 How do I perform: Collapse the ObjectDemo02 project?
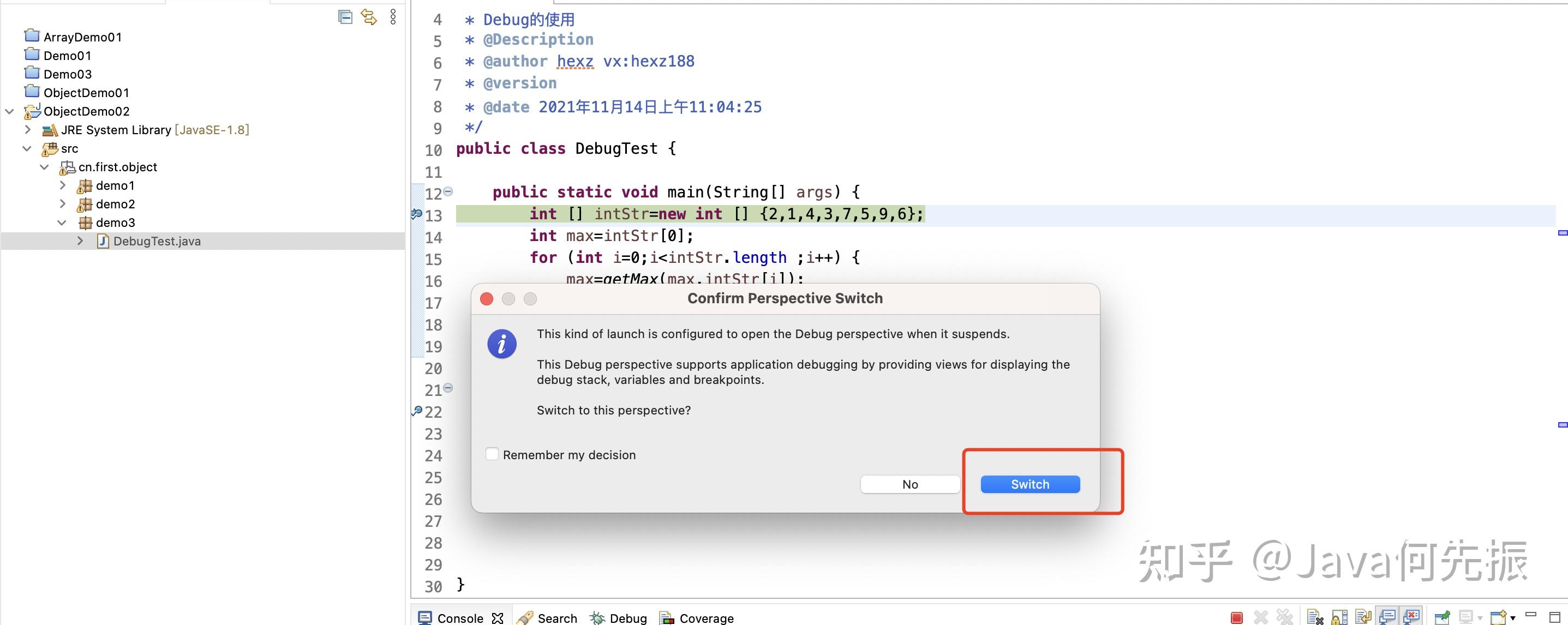(x=10, y=111)
